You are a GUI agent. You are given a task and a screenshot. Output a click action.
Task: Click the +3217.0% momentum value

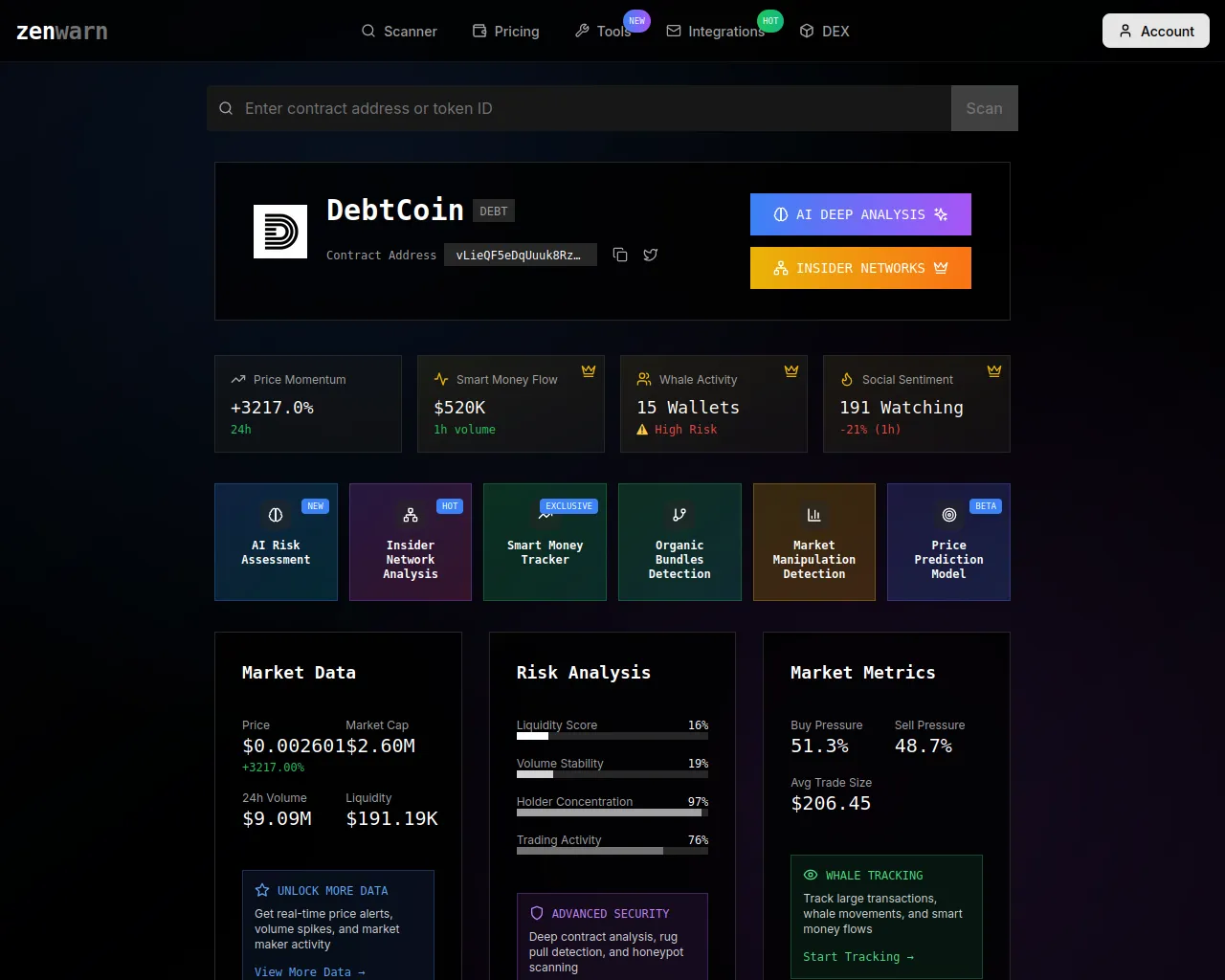[272, 407]
